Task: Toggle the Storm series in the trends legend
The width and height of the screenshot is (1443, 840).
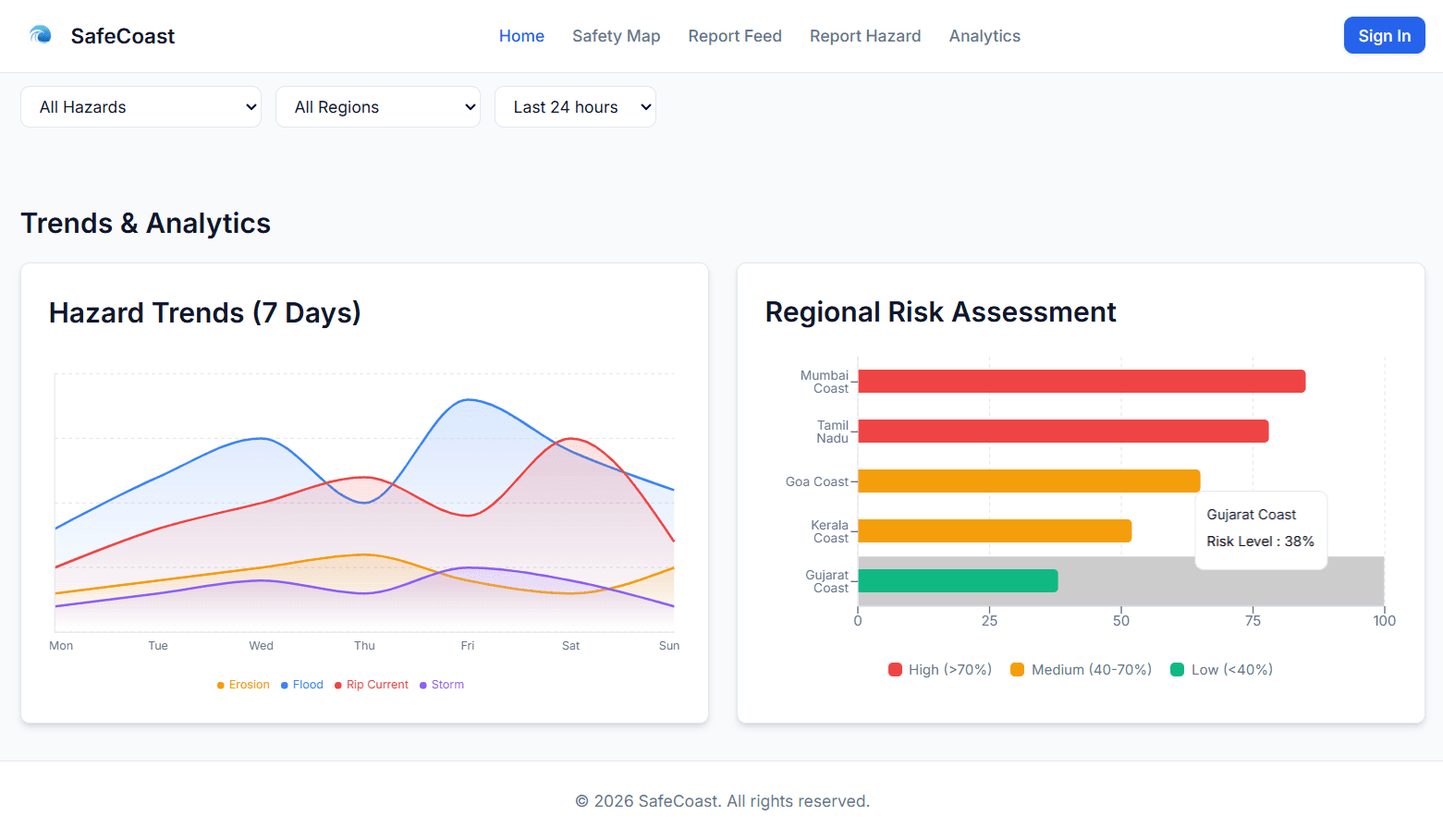Action: click(442, 684)
